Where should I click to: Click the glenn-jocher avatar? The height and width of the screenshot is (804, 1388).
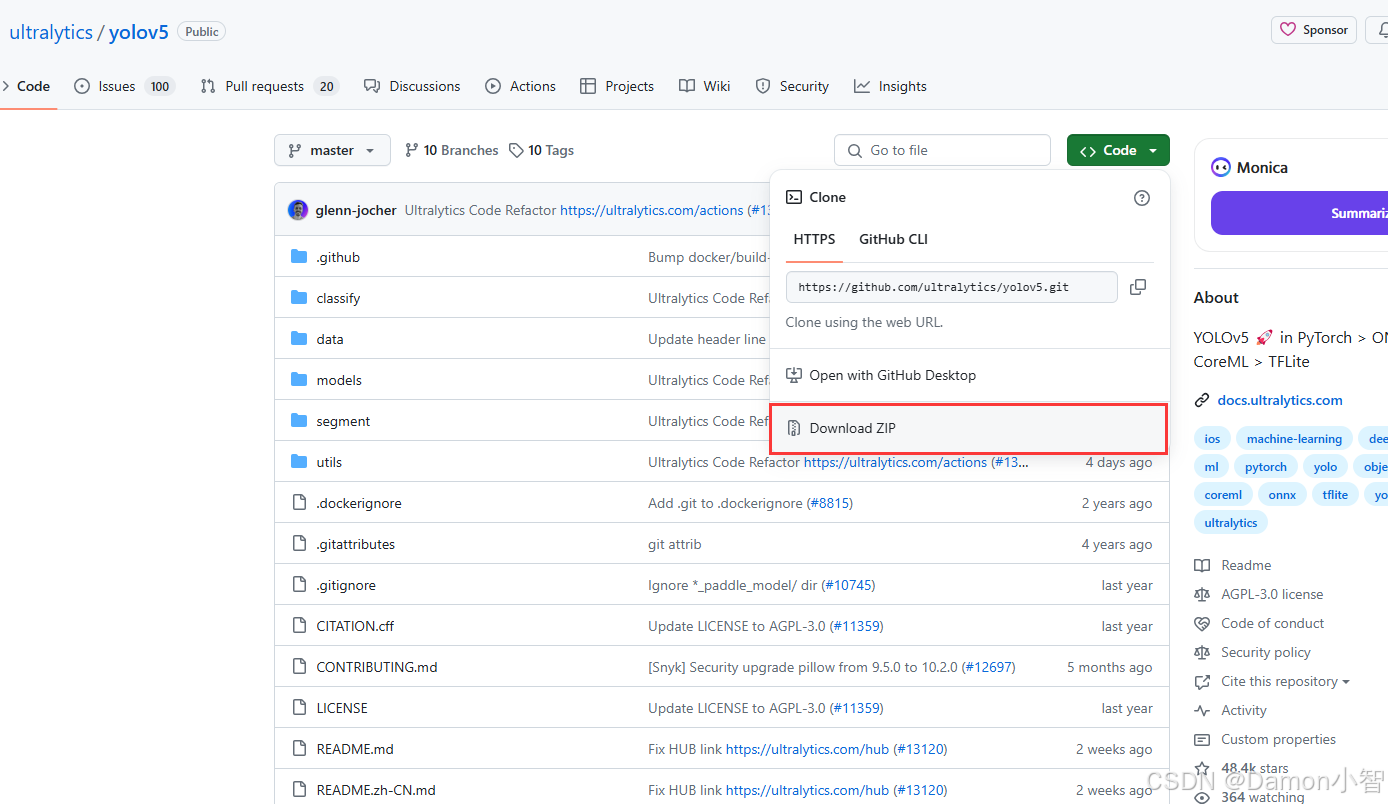tap(298, 210)
